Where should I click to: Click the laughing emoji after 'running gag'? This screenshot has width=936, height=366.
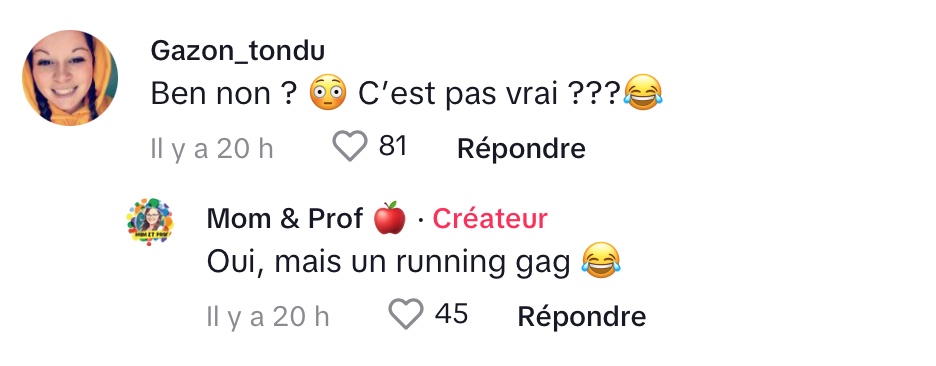click(601, 260)
